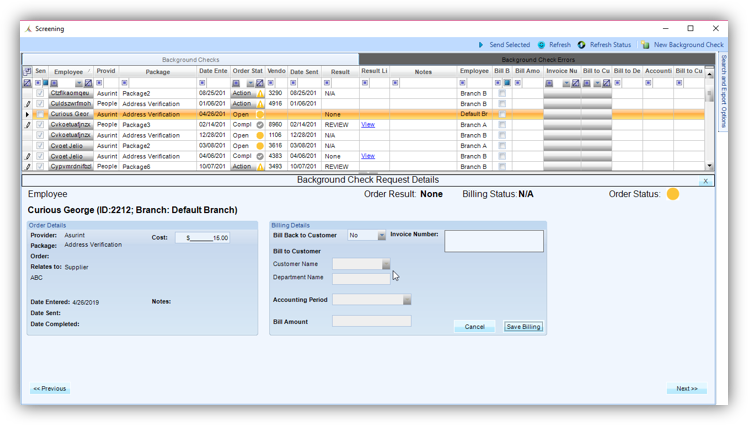Click Provider column filter operator icon

coord(99,83)
